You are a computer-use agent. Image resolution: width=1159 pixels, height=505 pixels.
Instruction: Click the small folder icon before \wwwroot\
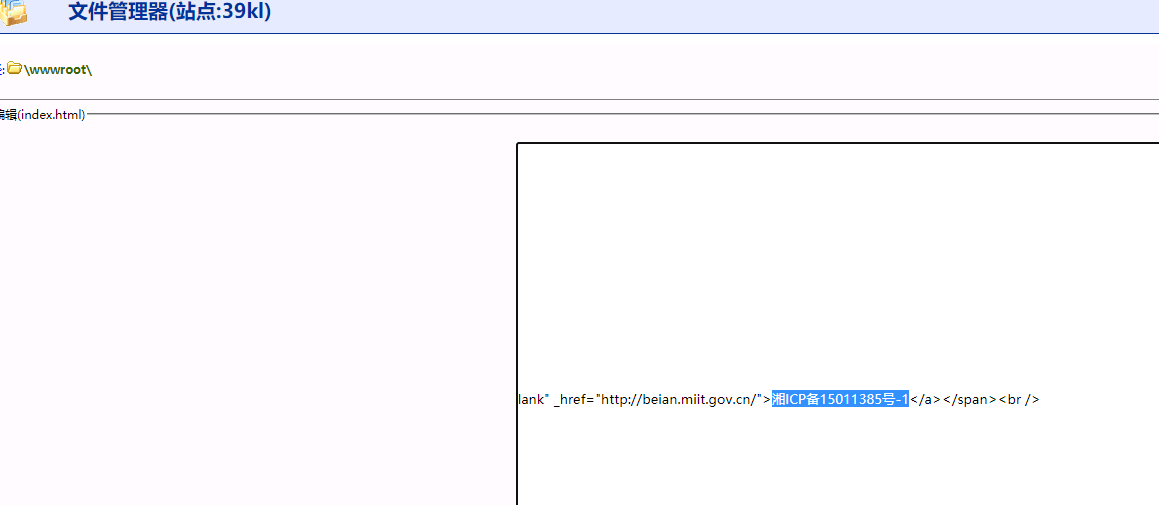coord(14,69)
